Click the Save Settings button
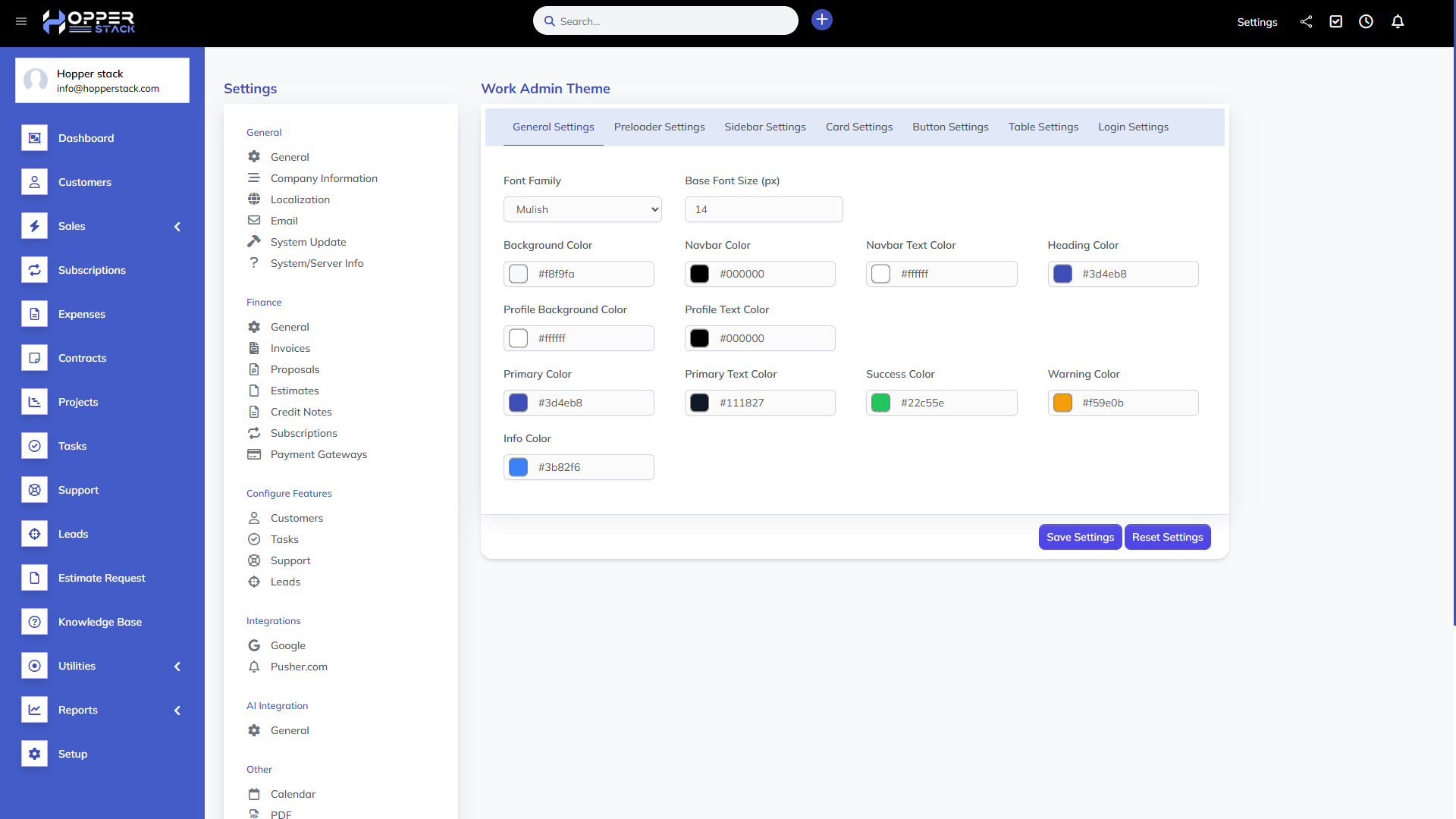1456x819 pixels. click(x=1080, y=537)
